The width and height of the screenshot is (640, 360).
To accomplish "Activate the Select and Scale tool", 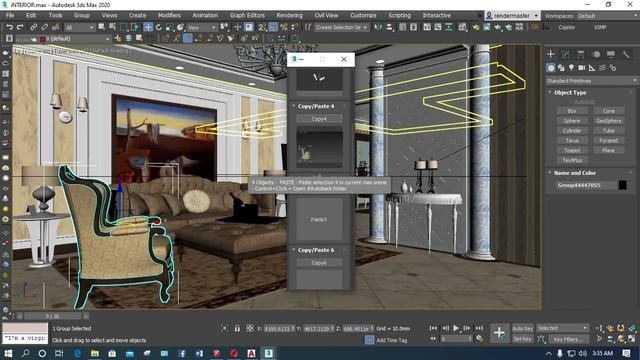I will 169,27.
